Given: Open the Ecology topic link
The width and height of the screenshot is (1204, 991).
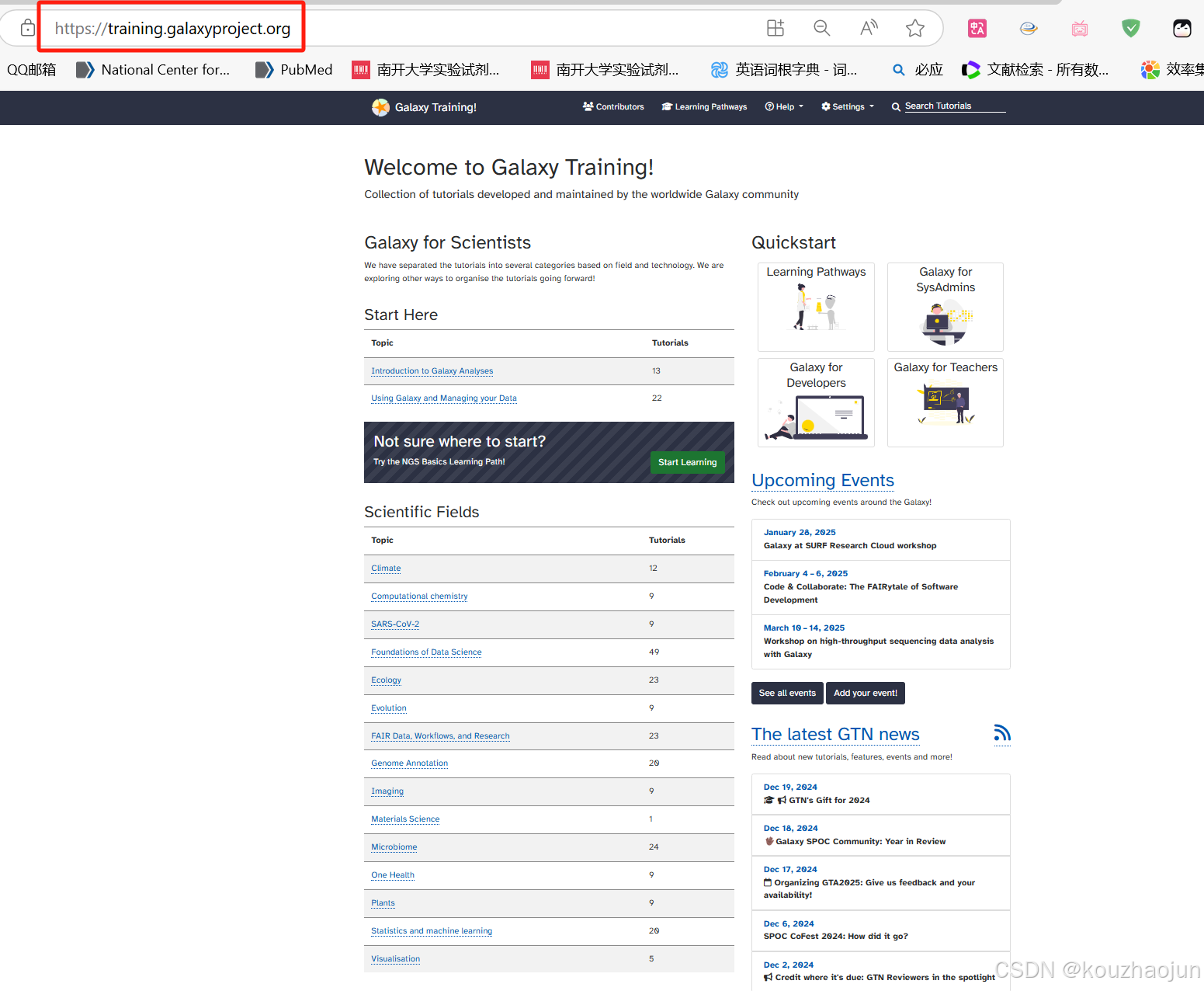Looking at the screenshot, I should coord(386,680).
